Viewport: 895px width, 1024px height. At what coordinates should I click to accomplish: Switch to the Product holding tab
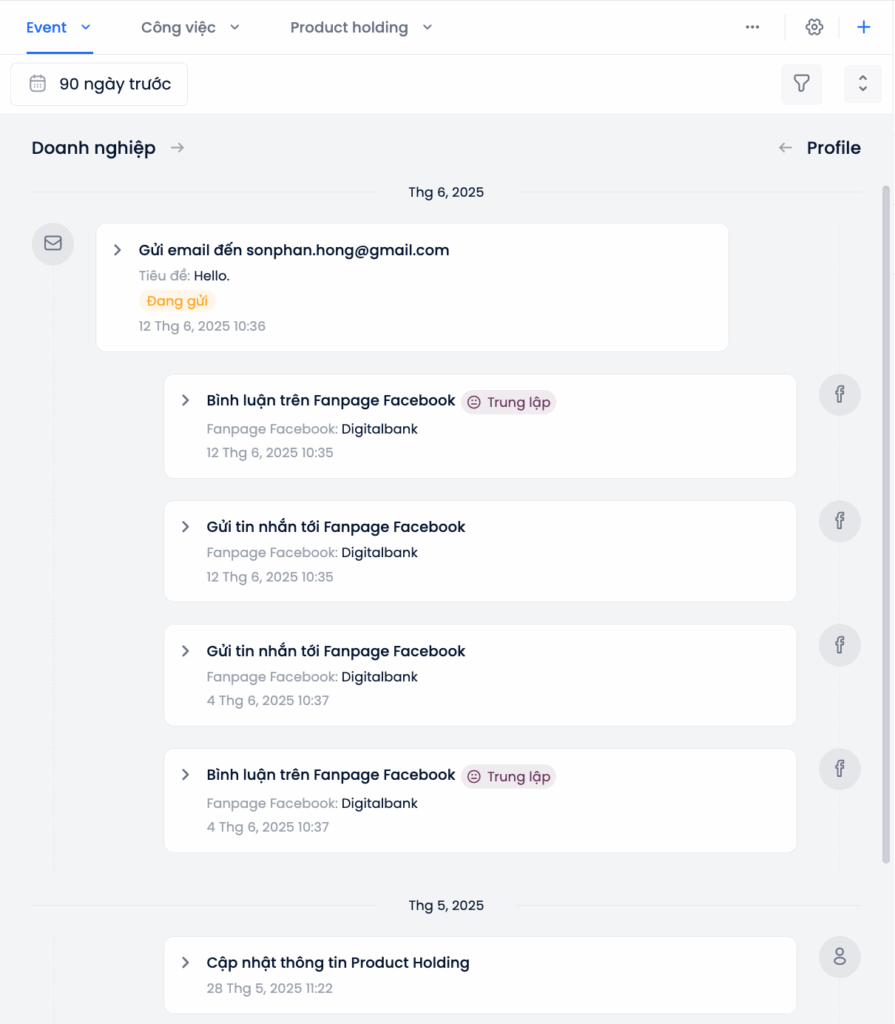(361, 27)
